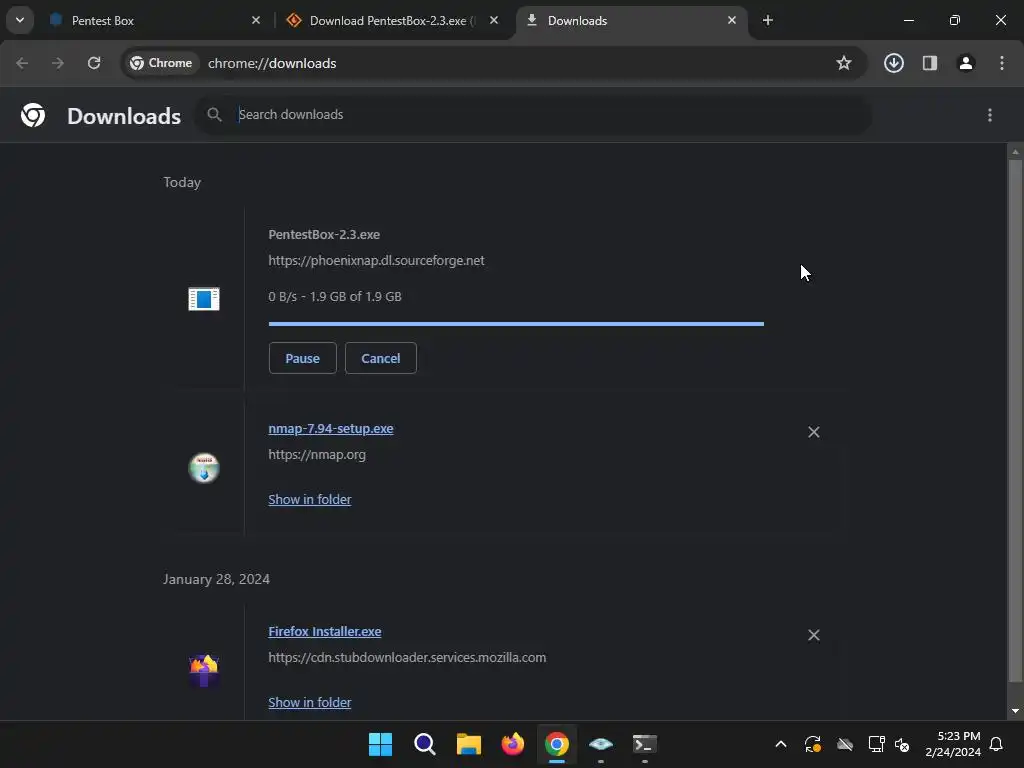This screenshot has height=768, width=1024.
Task: Reload the downloads page
Action: pos(94,63)
